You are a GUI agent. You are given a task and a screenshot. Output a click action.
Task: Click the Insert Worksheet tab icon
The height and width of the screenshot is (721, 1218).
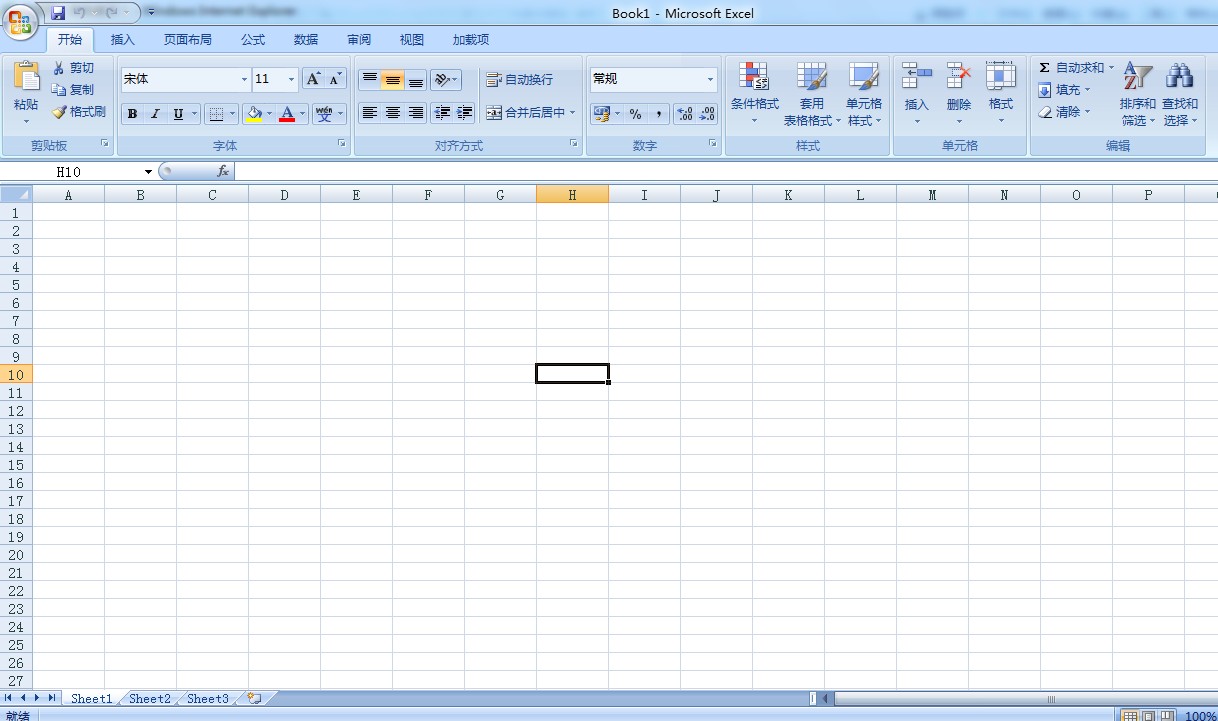tap(254, 698)
